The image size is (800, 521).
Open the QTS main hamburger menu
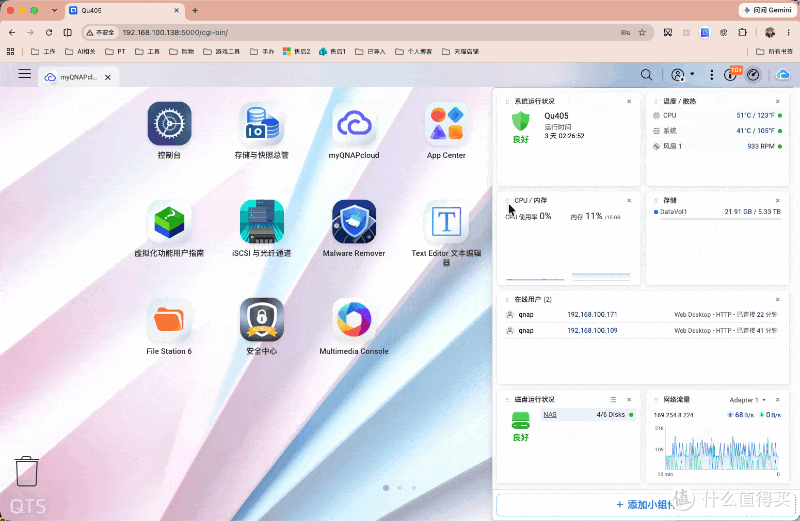tap(24, 74)
